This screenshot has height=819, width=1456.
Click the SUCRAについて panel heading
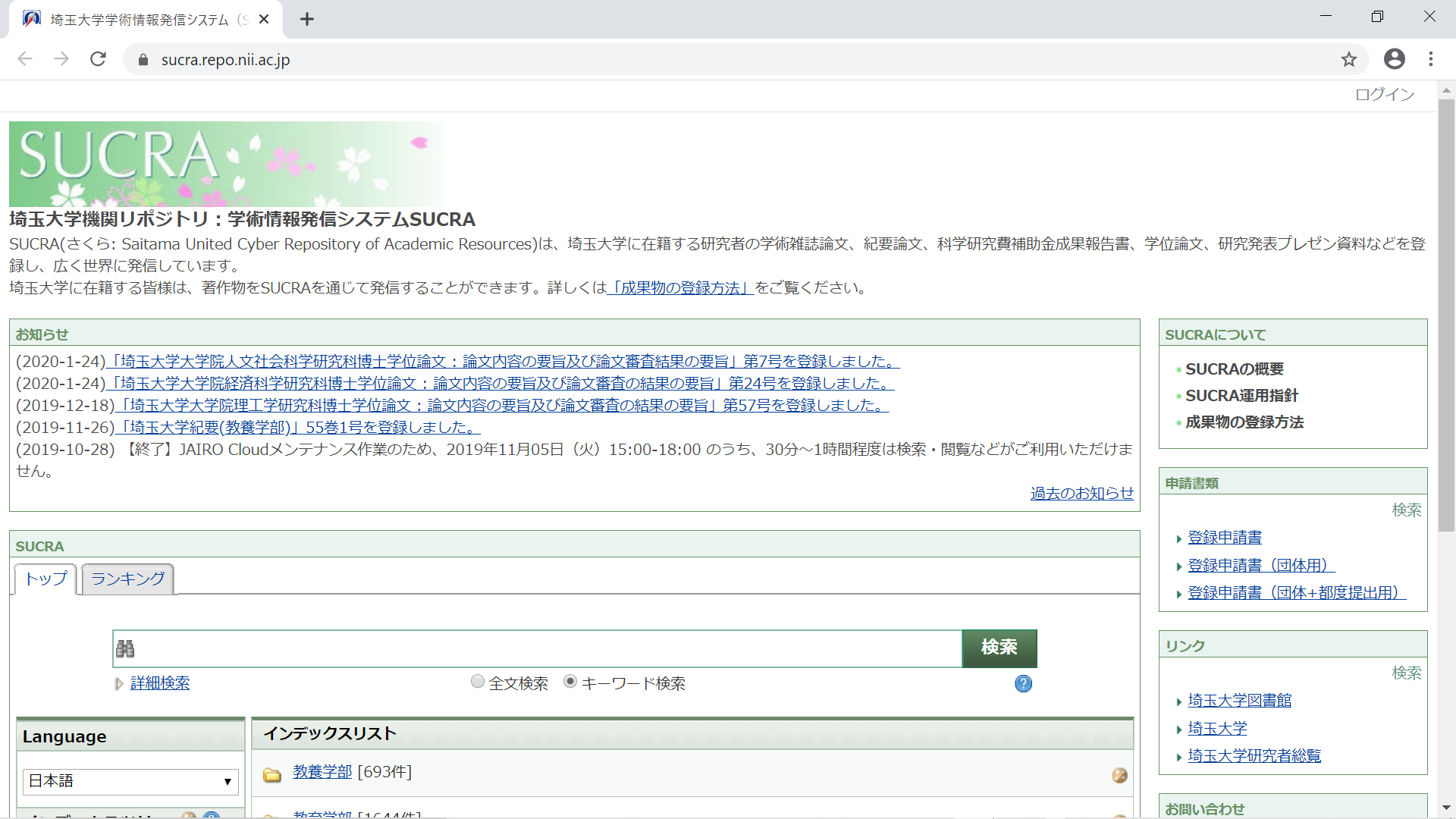[x=1216, y=334]
